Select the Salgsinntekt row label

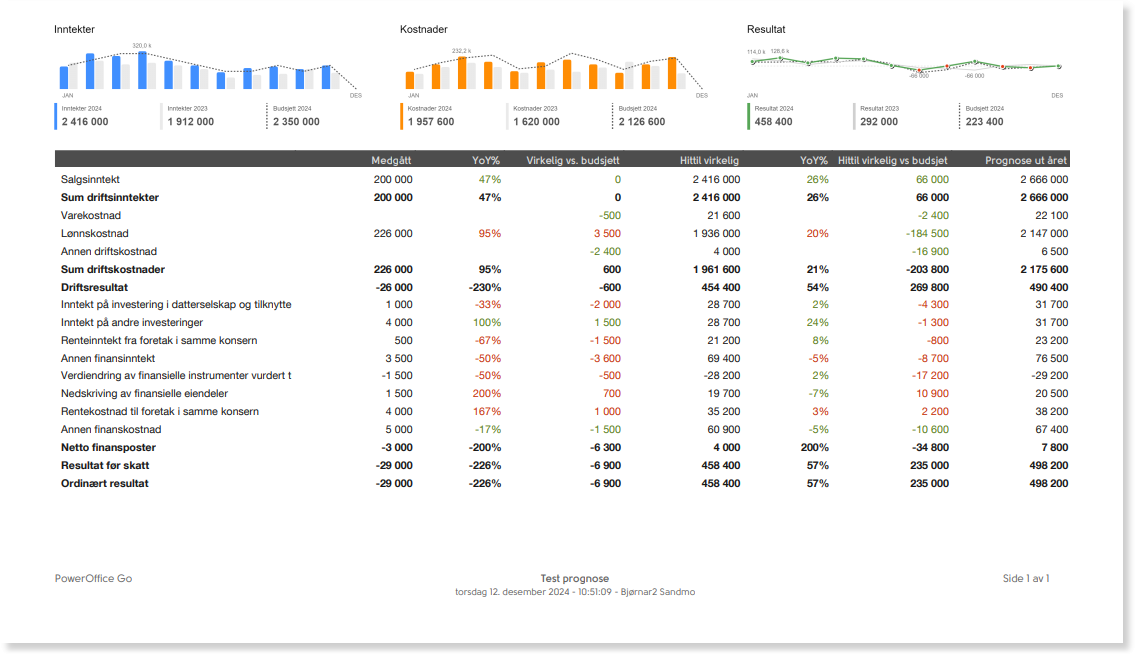[x=90, y=180]
